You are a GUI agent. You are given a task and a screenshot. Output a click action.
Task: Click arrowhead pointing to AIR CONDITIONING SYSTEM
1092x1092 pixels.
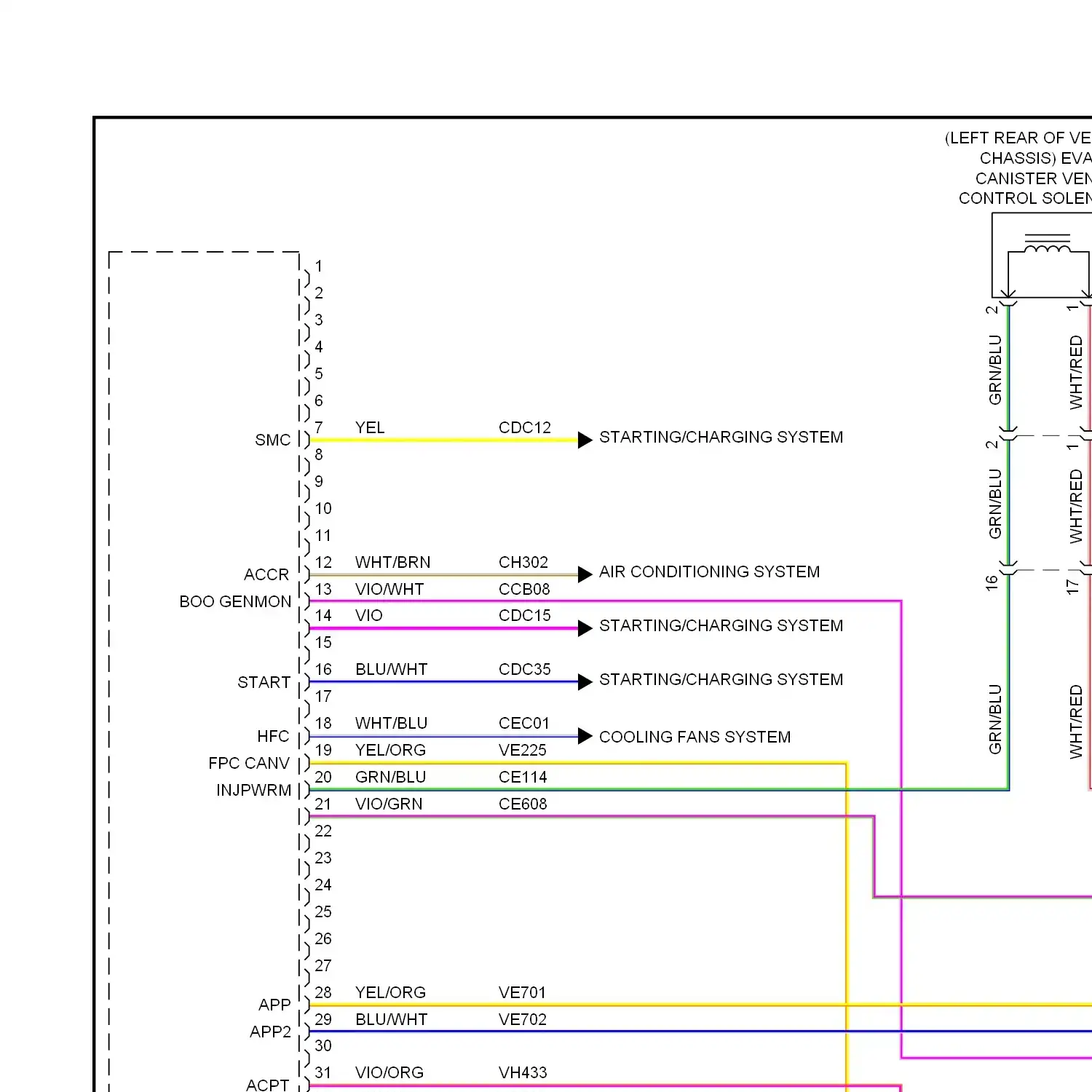pyautogui.click(x=585, y=574)
